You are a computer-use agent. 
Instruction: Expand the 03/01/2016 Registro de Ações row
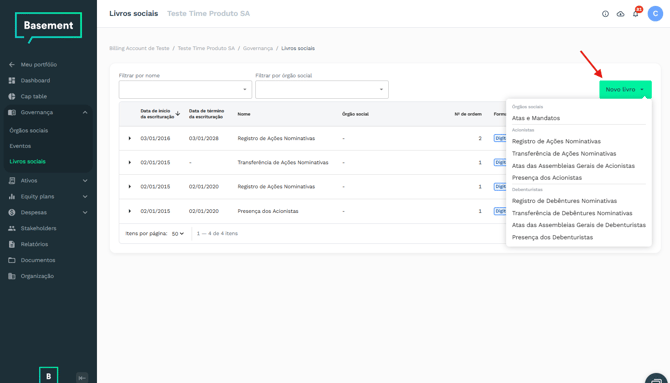(129, 138)
